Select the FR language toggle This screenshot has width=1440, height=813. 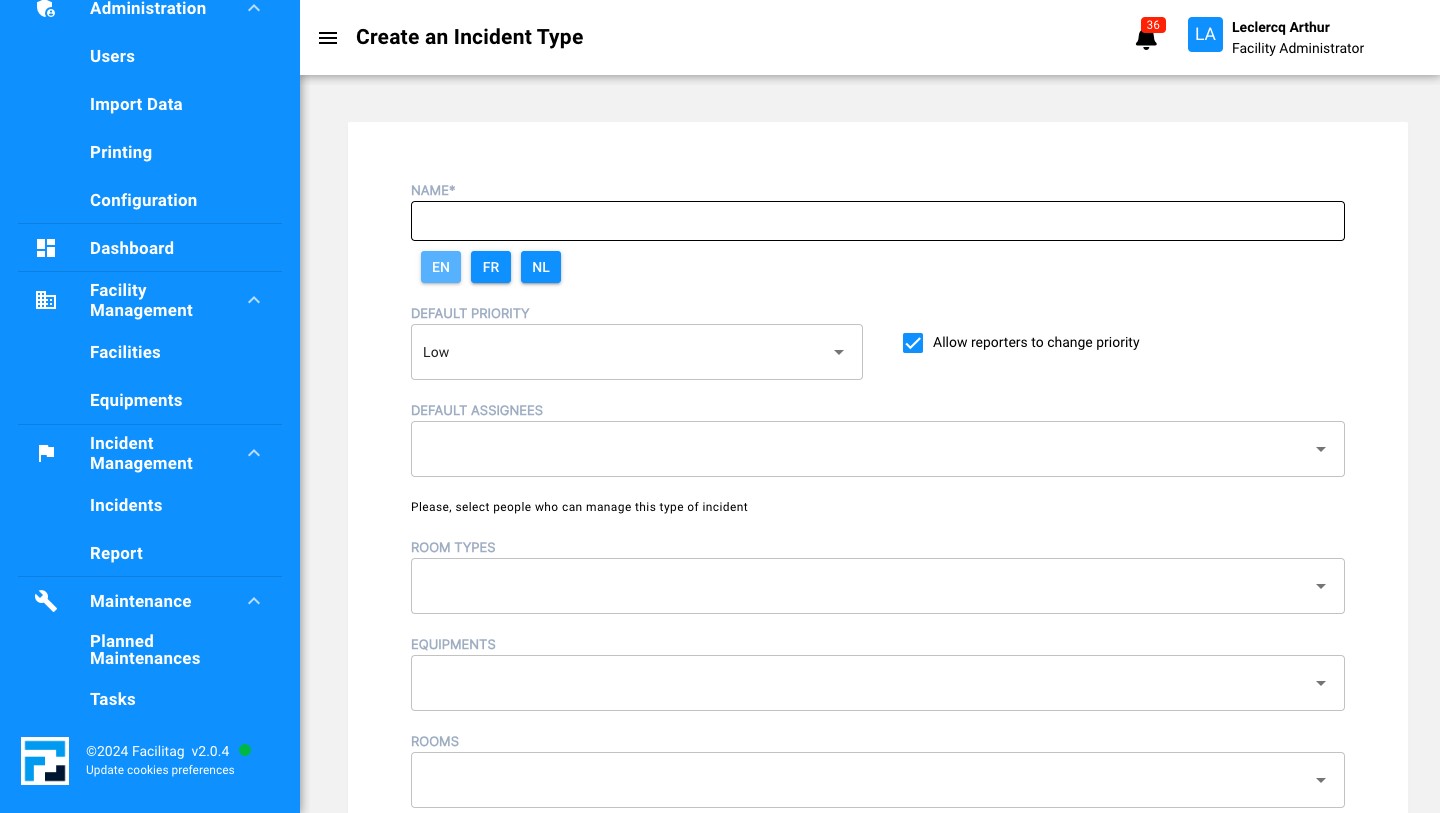pyautogui.click(x=491, y=267)
